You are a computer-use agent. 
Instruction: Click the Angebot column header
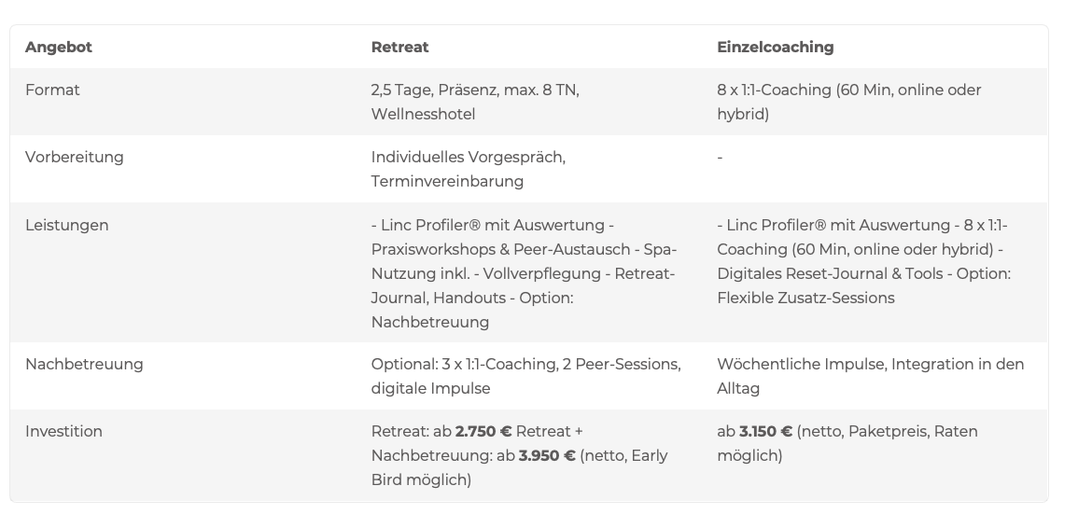pyautogui.click(x=58, y=47)
